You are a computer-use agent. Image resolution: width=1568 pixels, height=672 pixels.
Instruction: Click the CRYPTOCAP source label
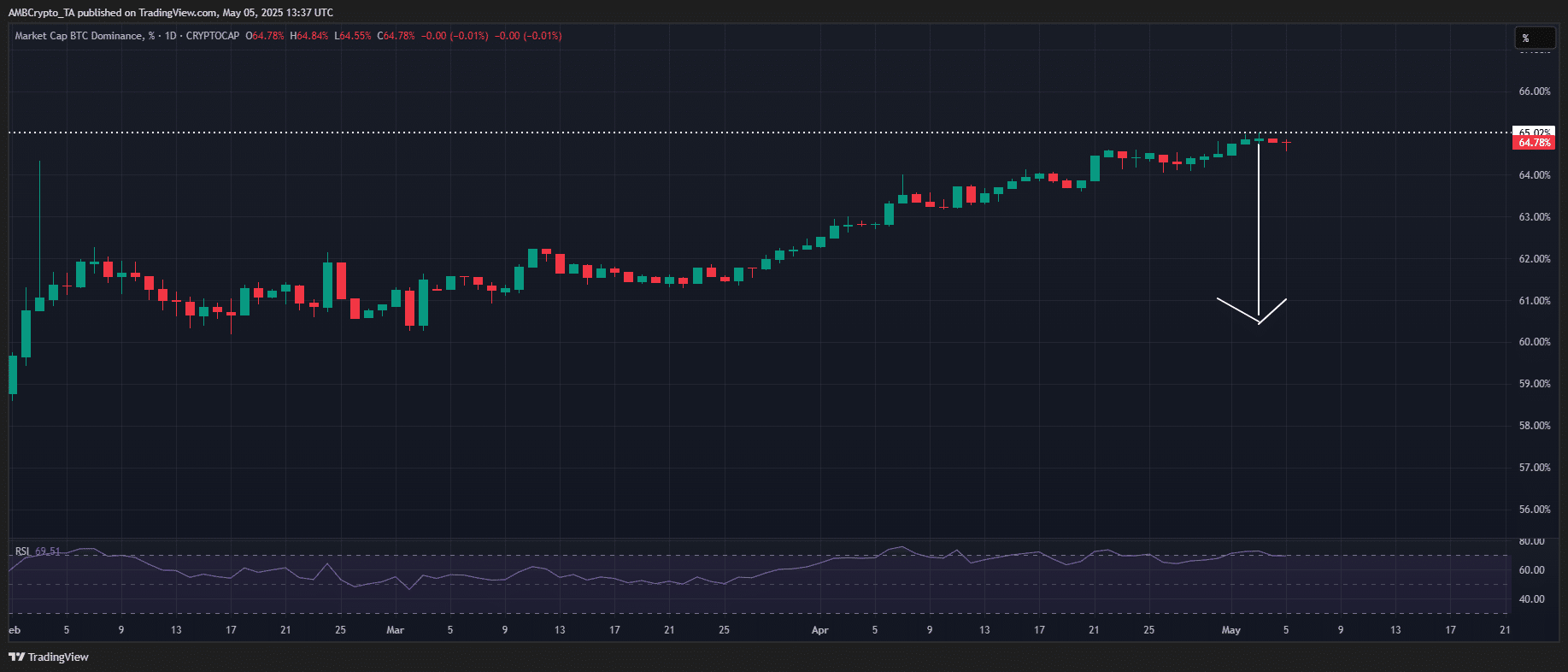point(213,36)
